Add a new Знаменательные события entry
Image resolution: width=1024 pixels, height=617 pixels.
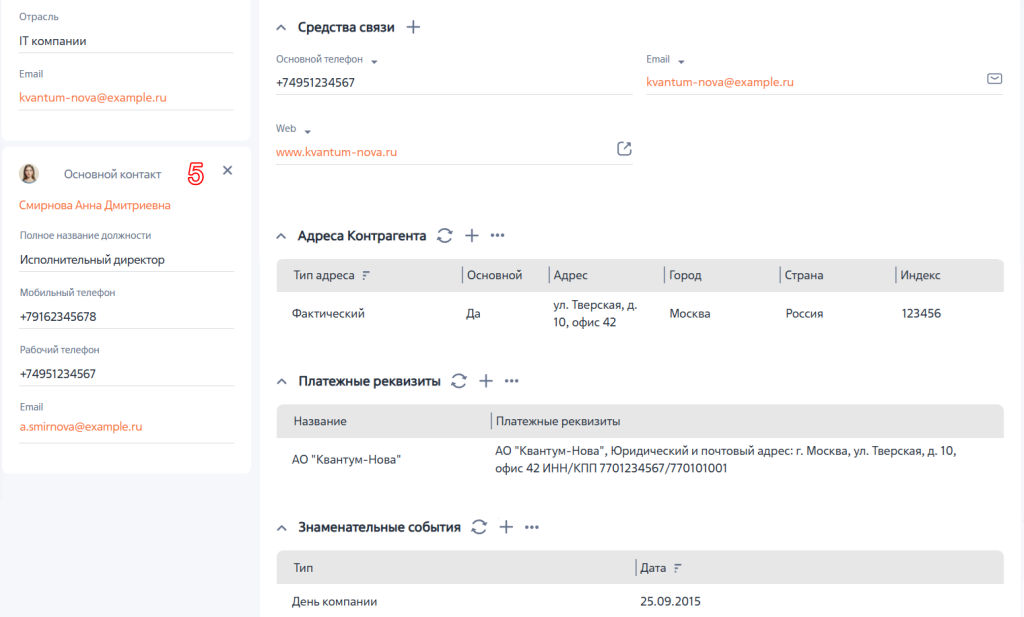tap(506, 527)
